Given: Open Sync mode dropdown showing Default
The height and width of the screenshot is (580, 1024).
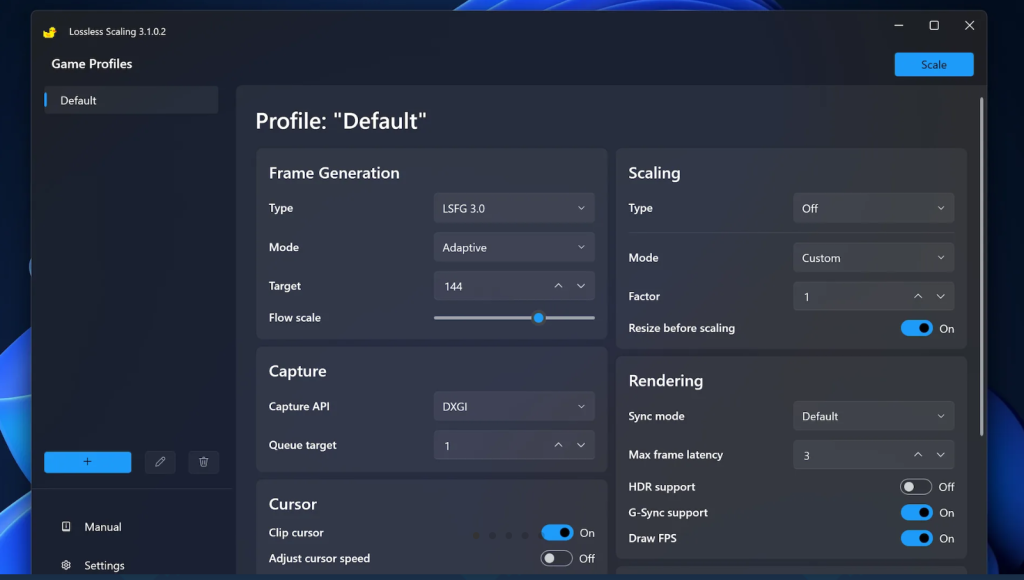Looking at the screenshot, I should coord(873,416).
